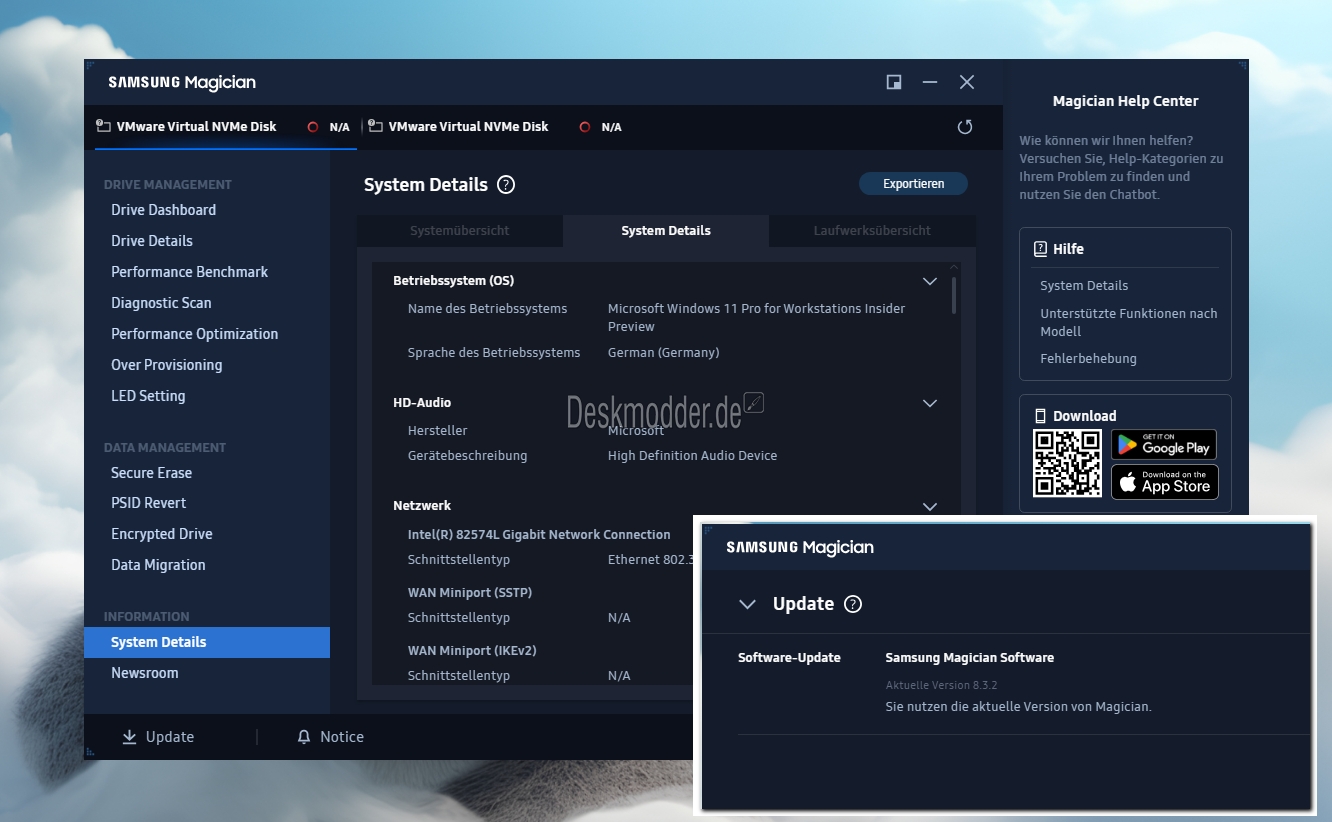This screenshot has height=822, width=1332.
Task: Click the phone icon beside Download
Action: pos(1040,416)
